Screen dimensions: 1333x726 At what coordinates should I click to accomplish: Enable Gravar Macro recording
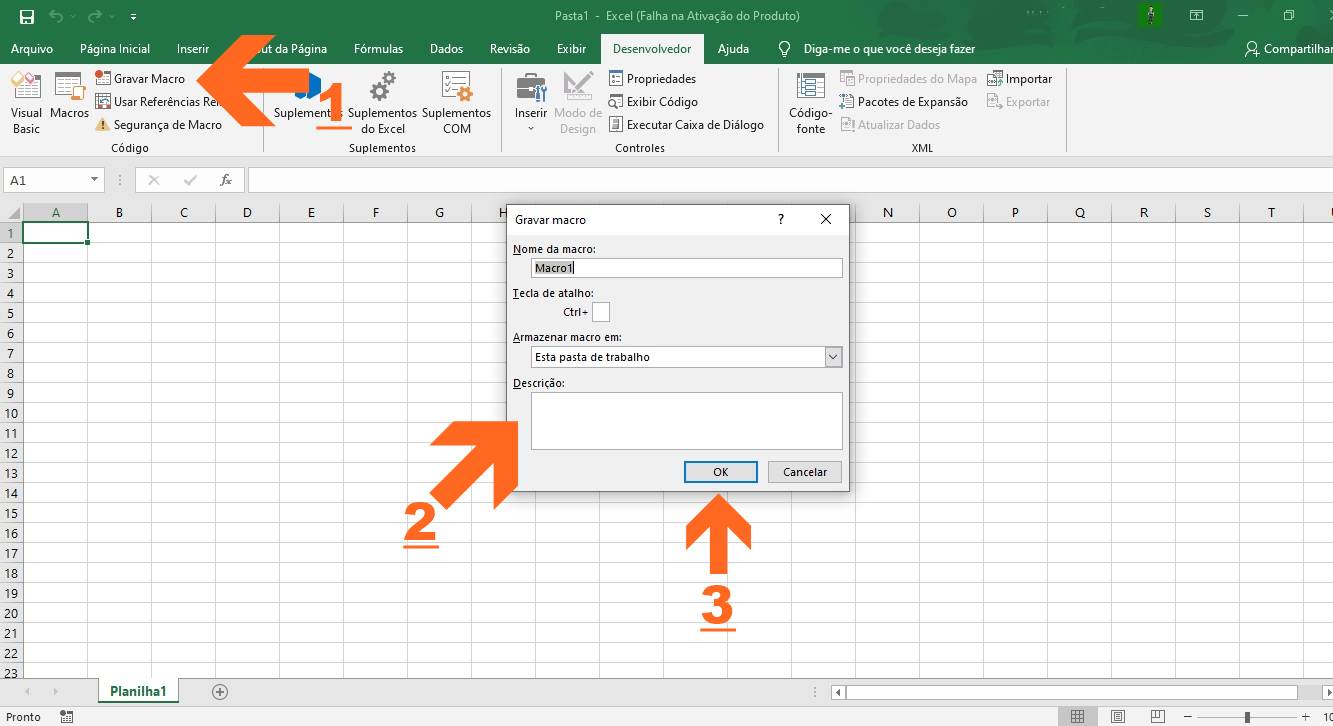(141, 77)
